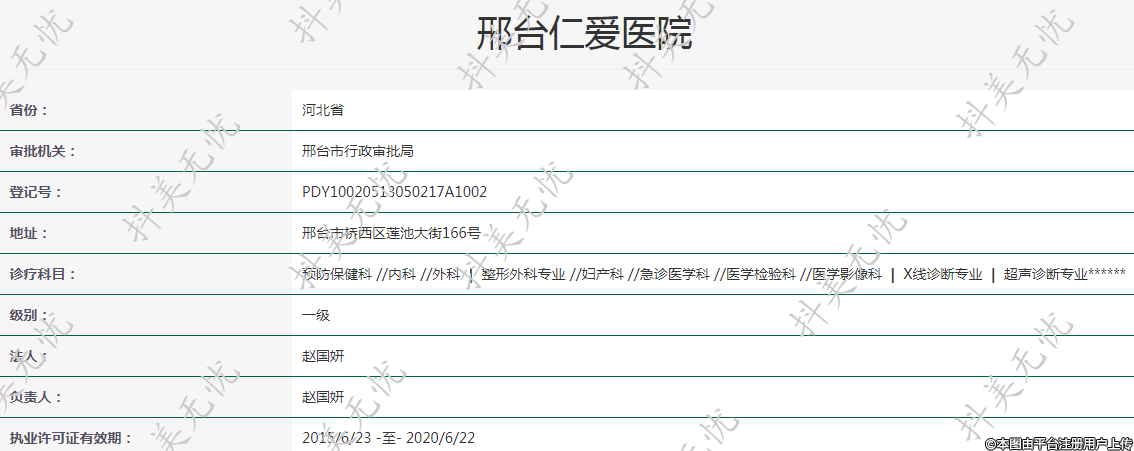Select the 一级 value in 级别 row
Viewport: 1134px width, 451px height.
click(x=316, y=315)
